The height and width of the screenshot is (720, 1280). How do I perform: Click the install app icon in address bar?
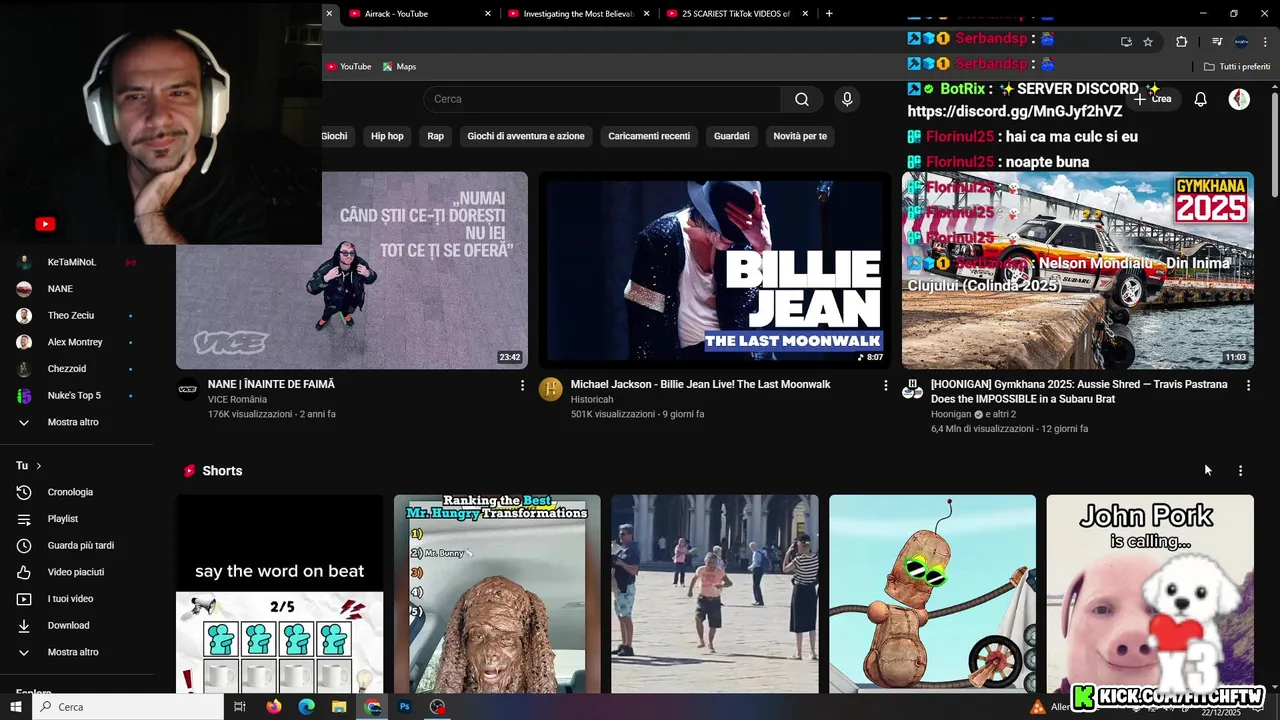click(x=1126, y=42)
